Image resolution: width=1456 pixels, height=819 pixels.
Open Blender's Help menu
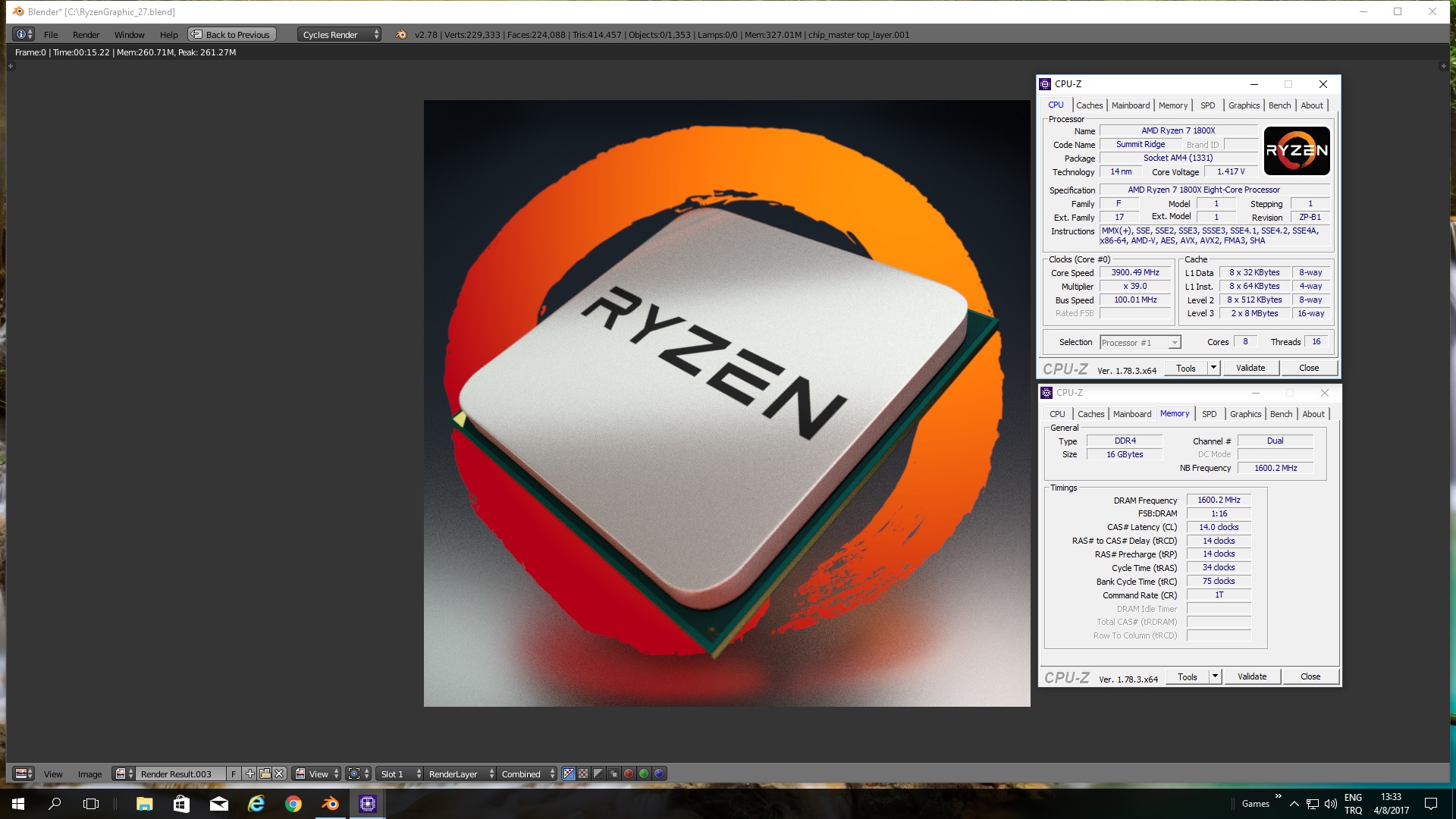[x=168, y=35]
